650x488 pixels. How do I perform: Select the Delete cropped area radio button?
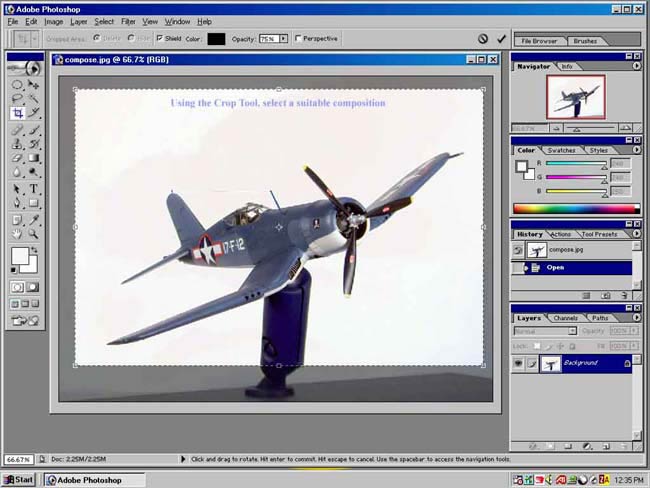(97, 38)
